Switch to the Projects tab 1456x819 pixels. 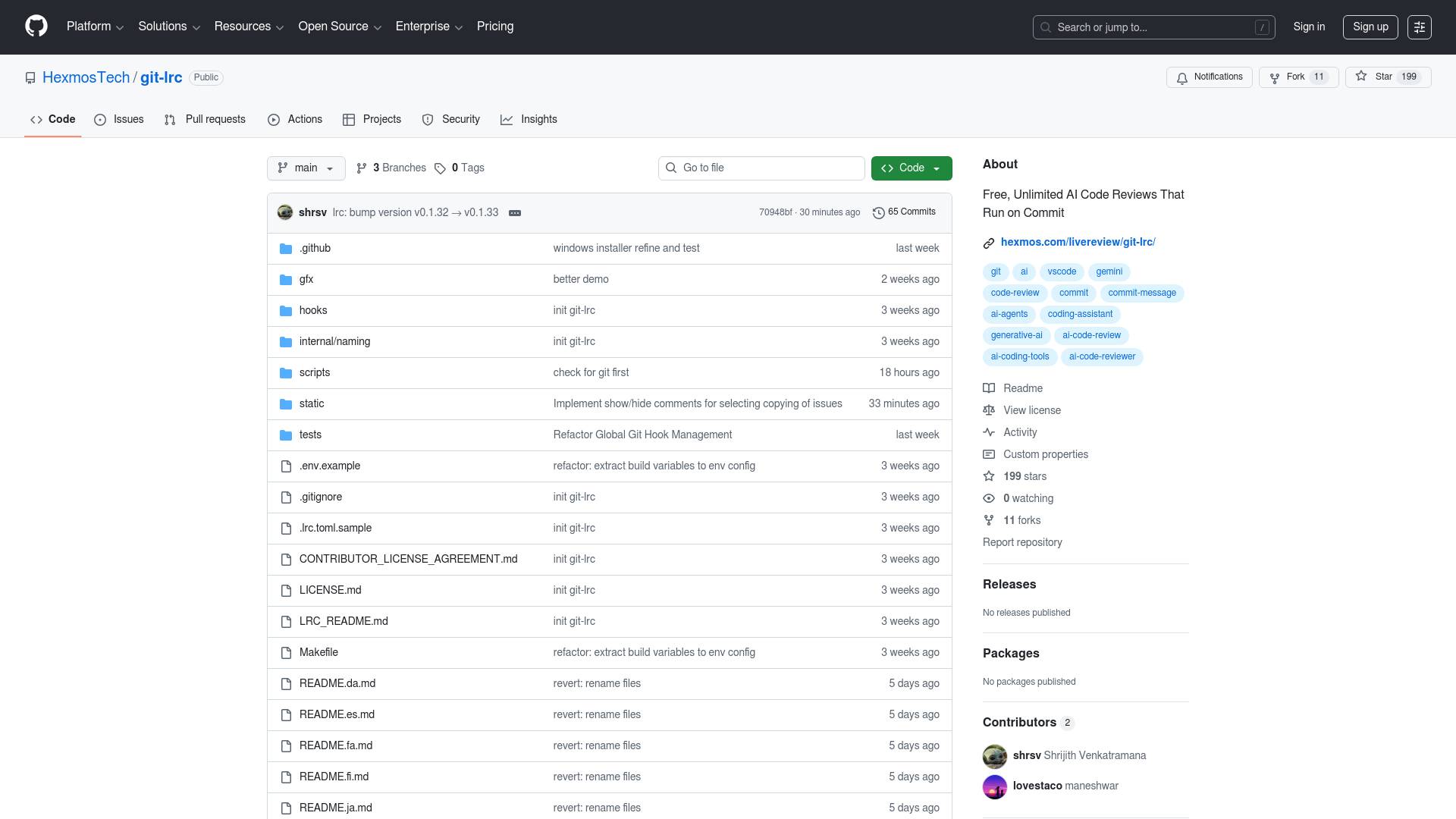[x=372, y=120]
